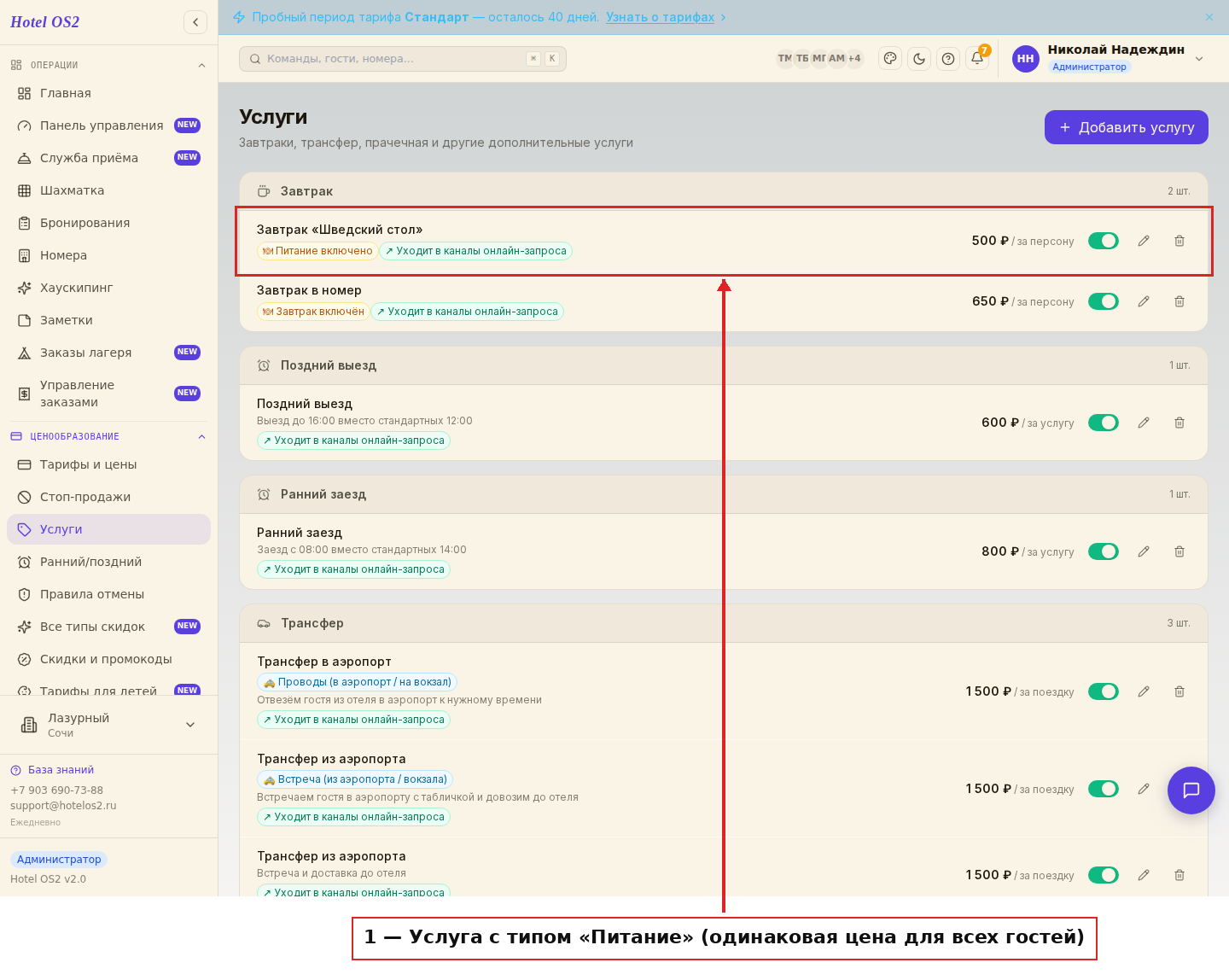Open the floating chat bubble button
The image size is (1229, 980).
[x=1191, y=790]
